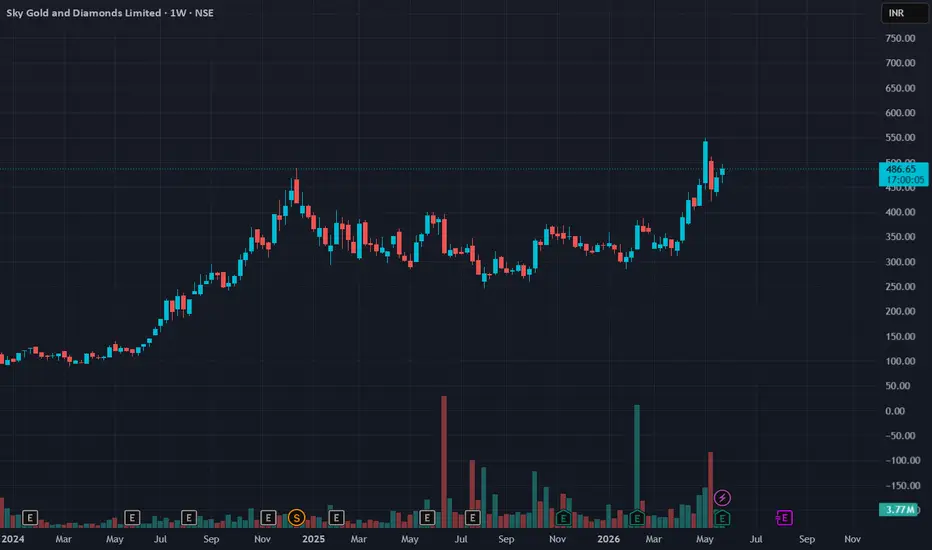932x550 pixels.
Task: Click the 400.00 price axis label
Action: point(900,212)
